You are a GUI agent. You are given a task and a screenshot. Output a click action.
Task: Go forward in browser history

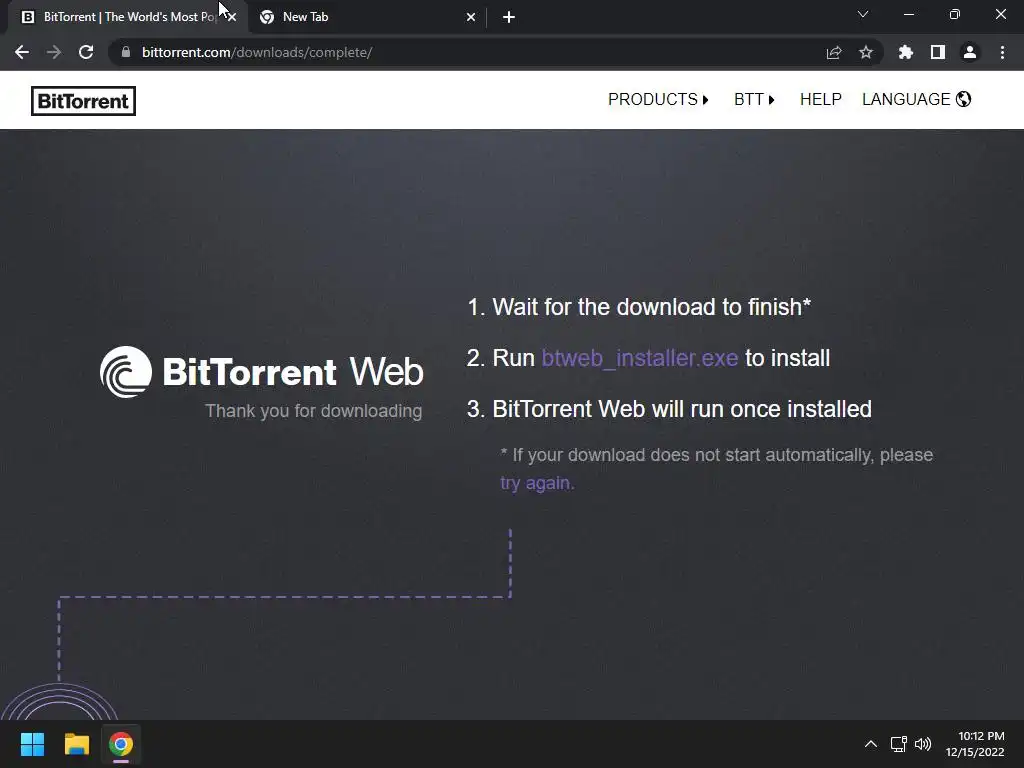click(54, 52)
